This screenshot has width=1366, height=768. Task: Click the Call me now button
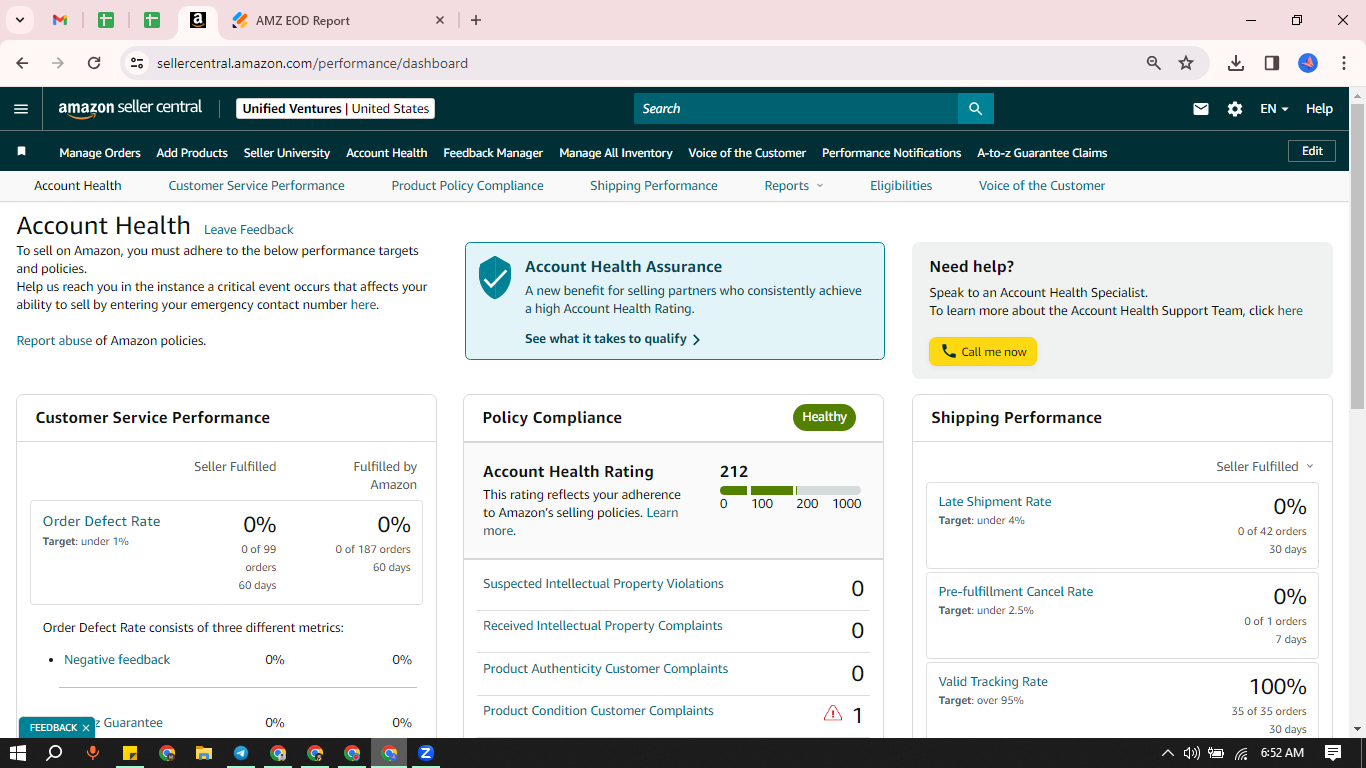tap(983, 352)
